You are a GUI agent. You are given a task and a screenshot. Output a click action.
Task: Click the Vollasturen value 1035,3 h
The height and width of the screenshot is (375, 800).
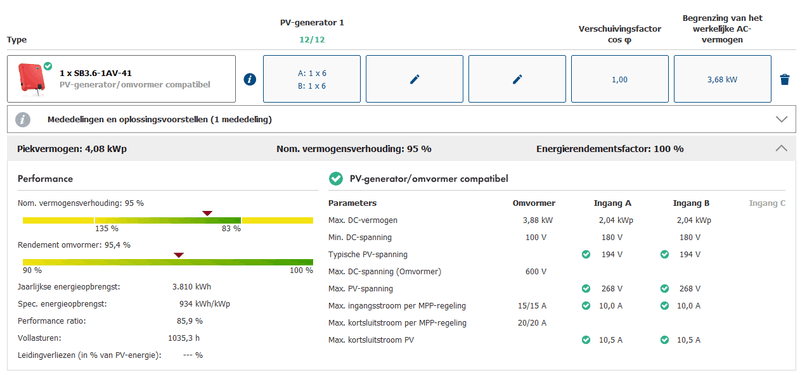point(185,338)
